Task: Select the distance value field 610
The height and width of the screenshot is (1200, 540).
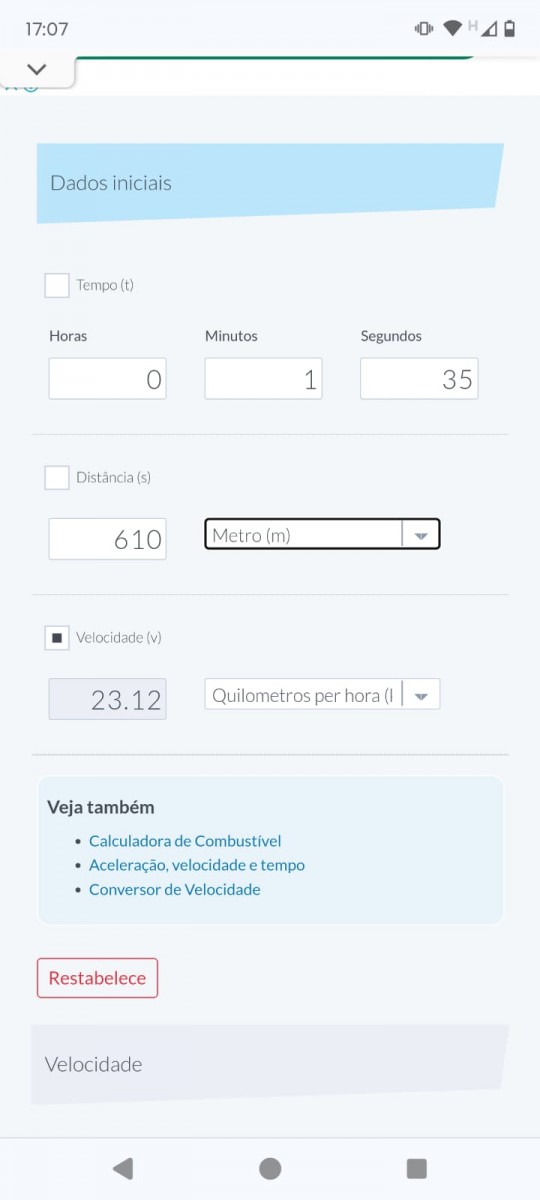Action: [108, 539]
